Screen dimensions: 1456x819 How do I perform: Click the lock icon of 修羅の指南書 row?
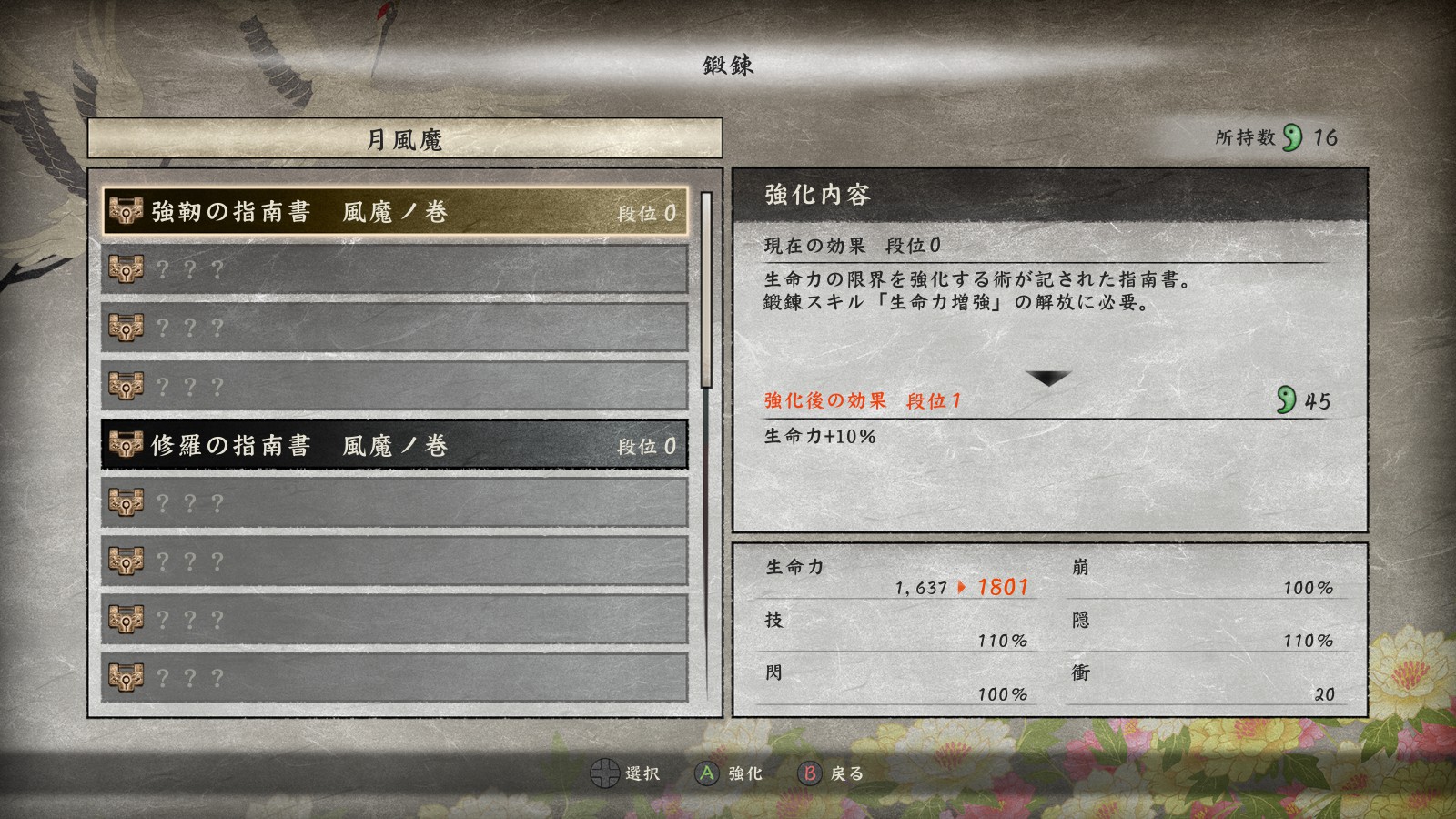[126, 444]
